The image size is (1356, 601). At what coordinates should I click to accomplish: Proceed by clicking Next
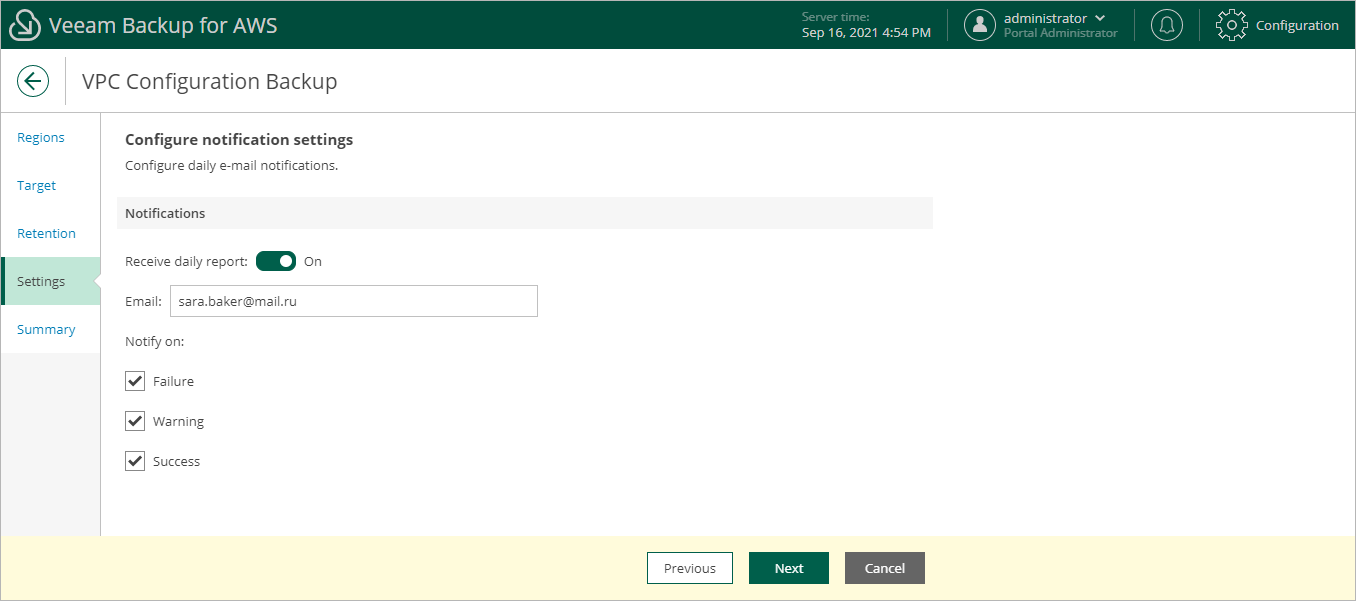(x=788, y=568)
